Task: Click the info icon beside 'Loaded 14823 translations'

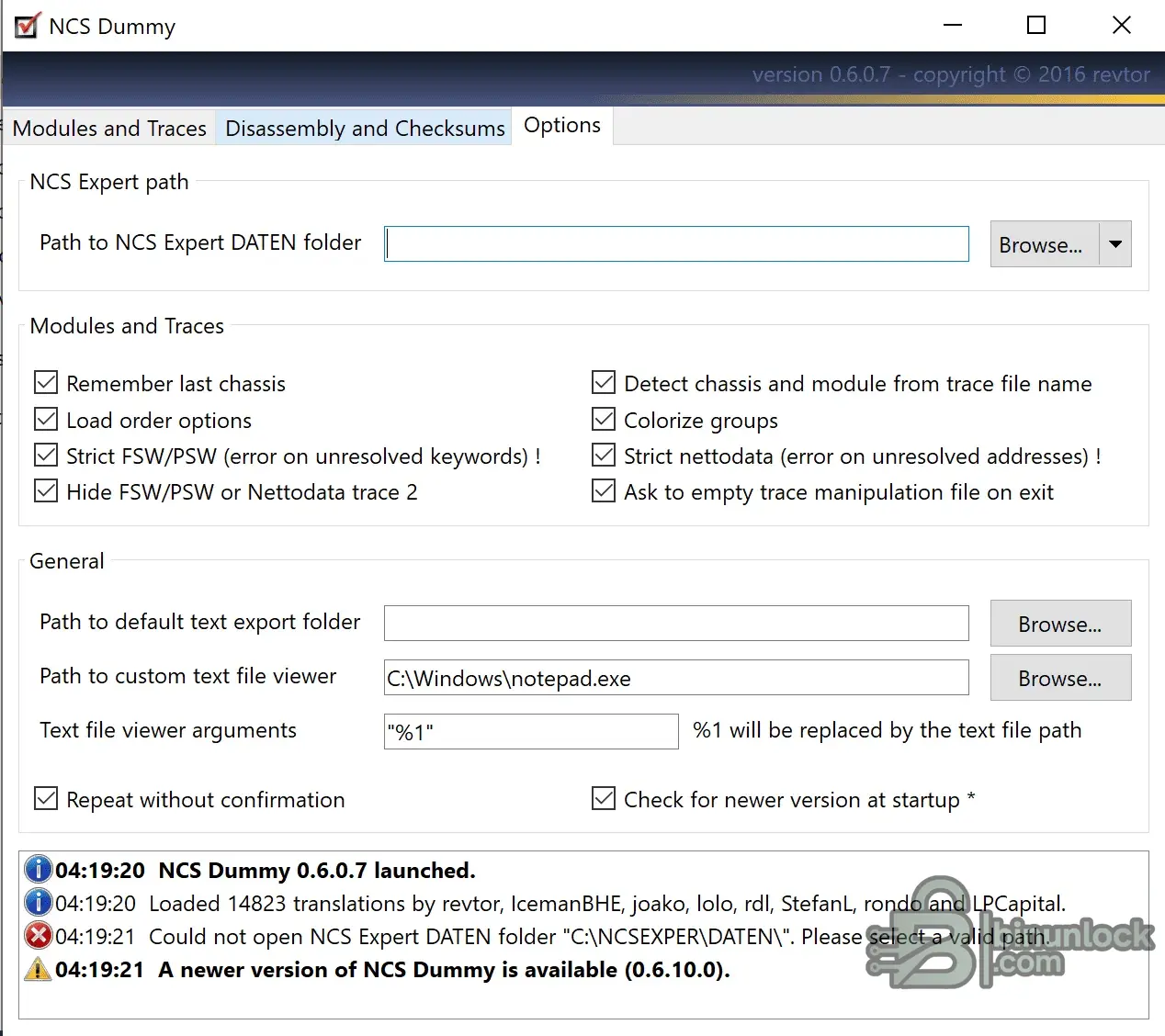Action: (x=38, y=902)
